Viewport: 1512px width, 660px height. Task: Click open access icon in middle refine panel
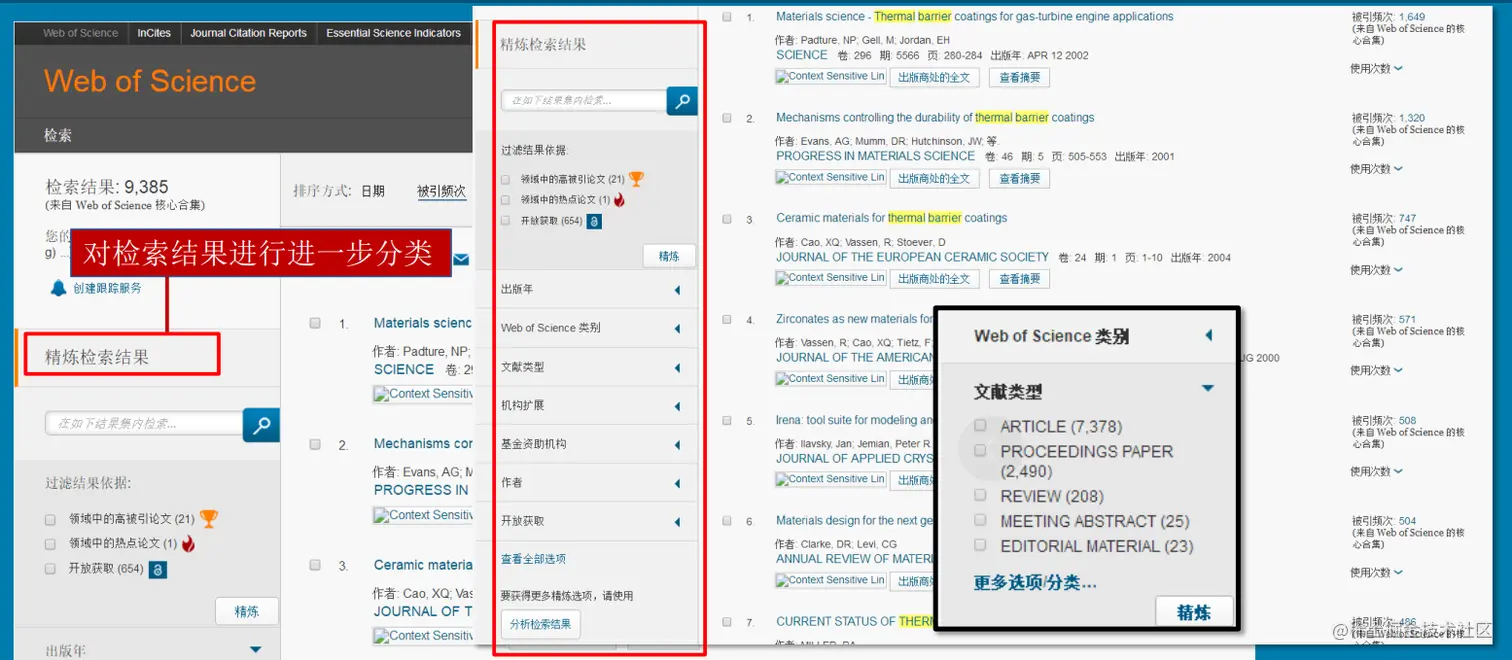594,221
